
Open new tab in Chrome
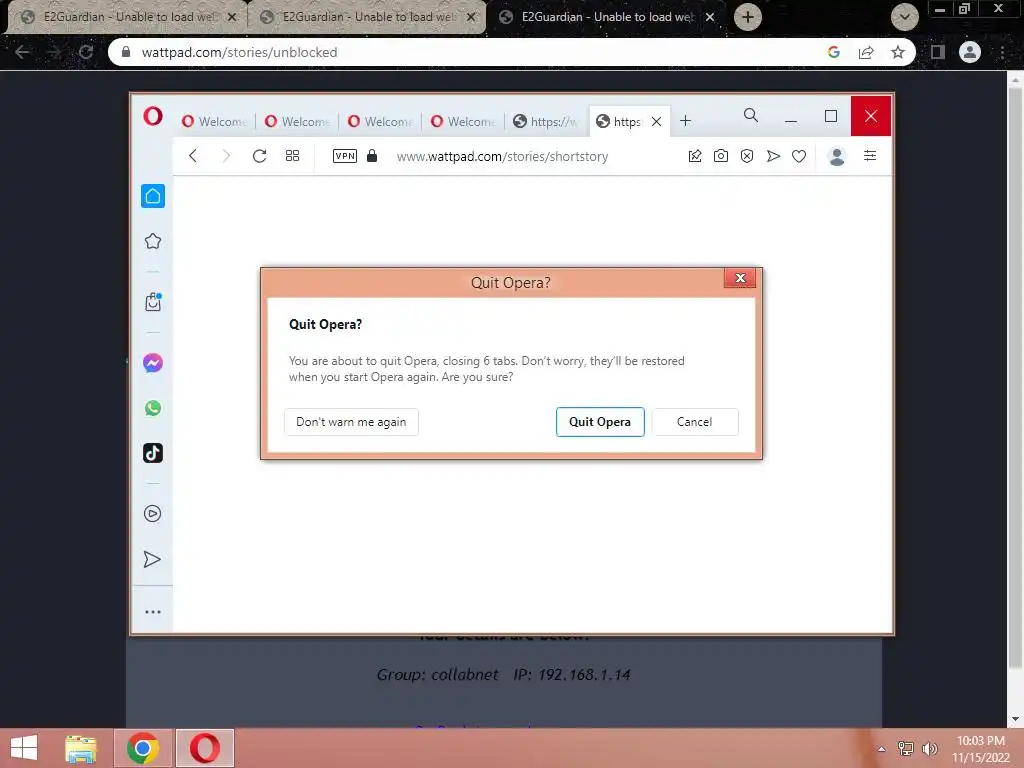[748, 17]
